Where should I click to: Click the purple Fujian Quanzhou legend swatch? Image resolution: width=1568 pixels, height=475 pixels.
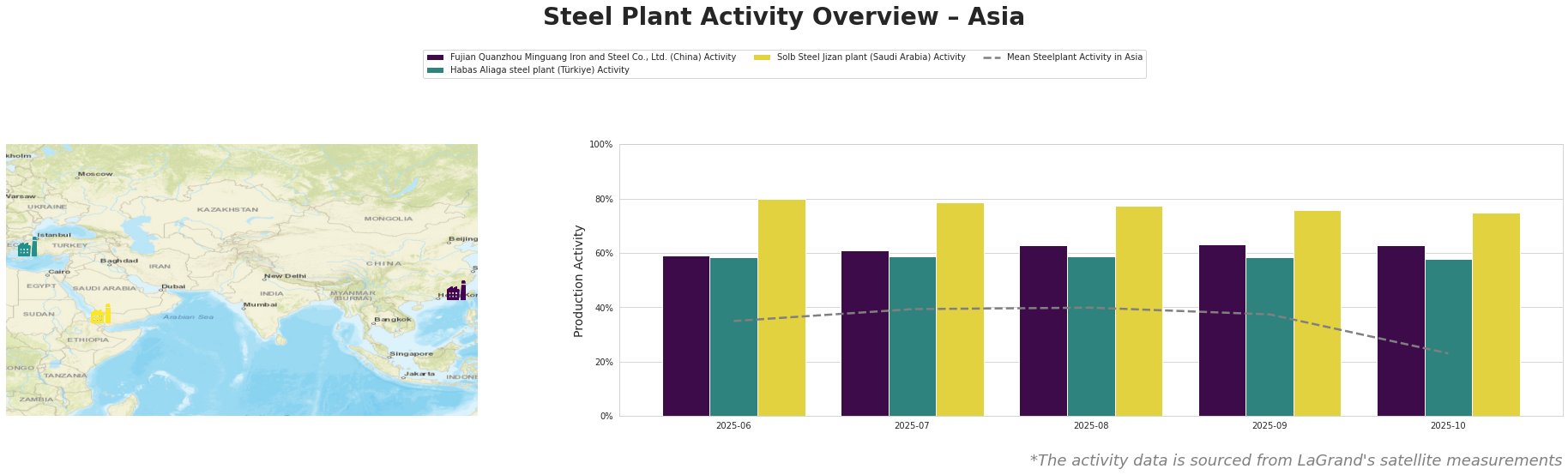click(x=435, y=57)
